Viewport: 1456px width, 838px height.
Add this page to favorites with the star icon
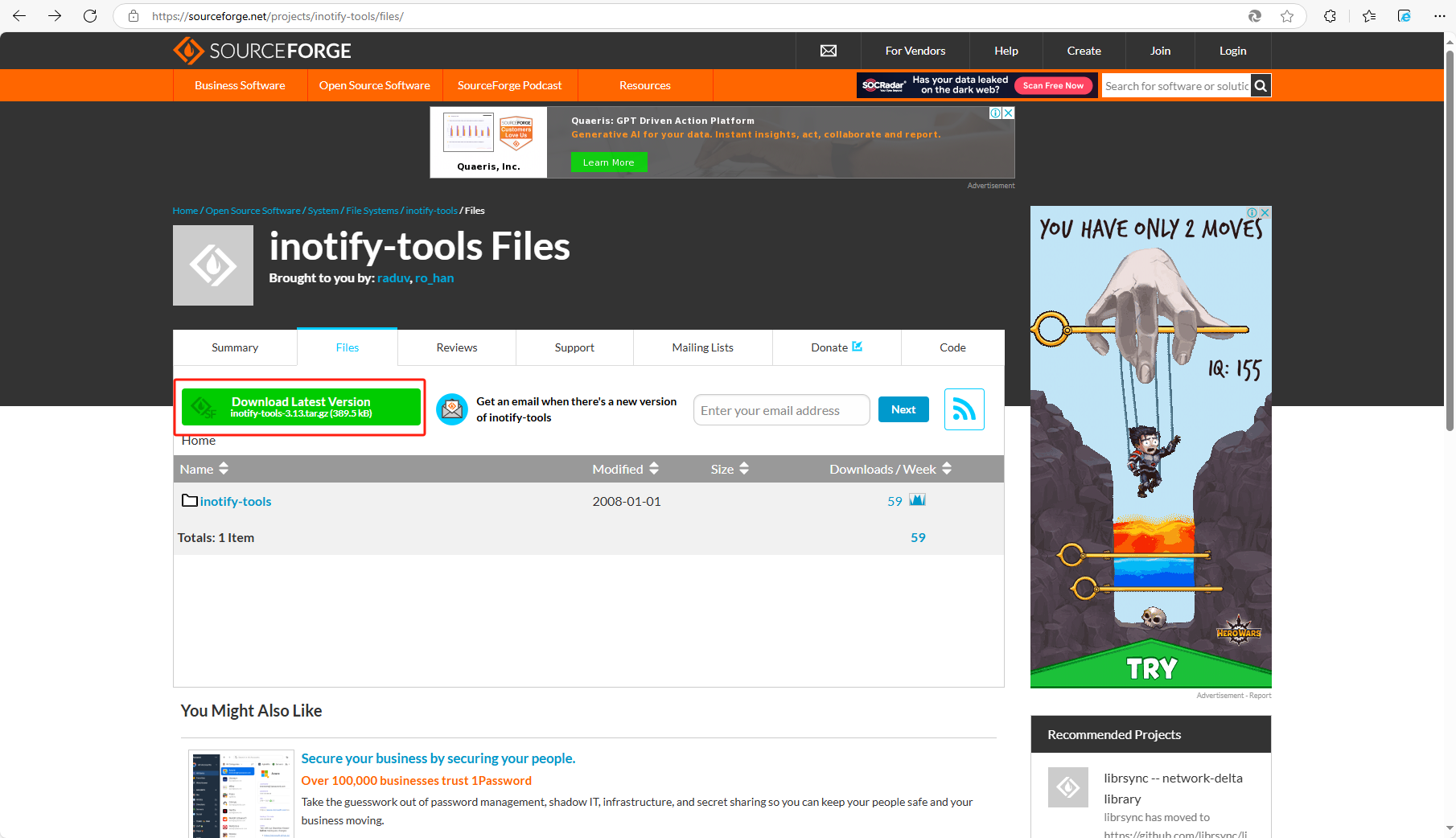1287,16
